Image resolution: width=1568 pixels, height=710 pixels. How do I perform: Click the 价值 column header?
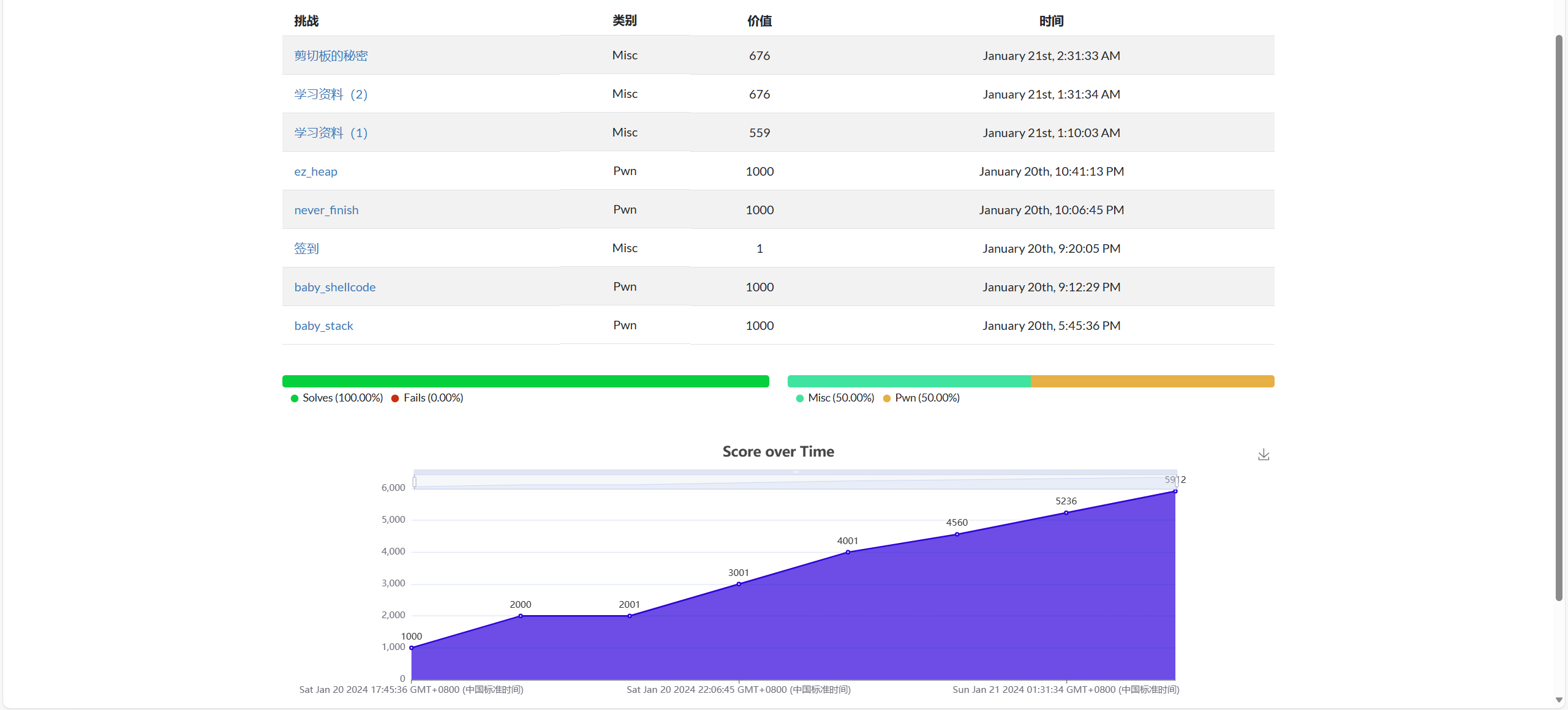tap(759, 21)
